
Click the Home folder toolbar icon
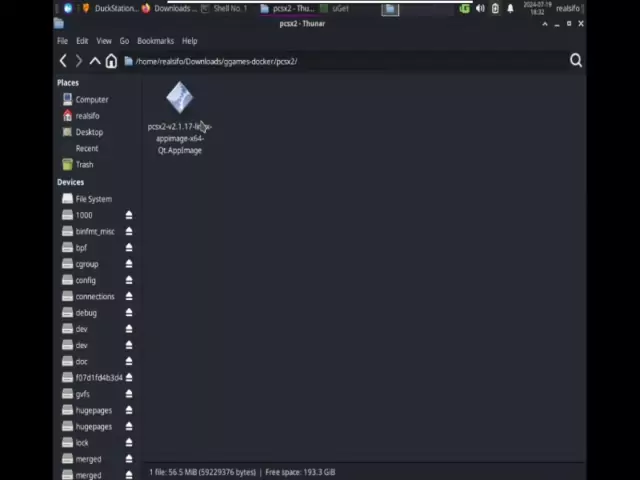click(x=111, y=61)
